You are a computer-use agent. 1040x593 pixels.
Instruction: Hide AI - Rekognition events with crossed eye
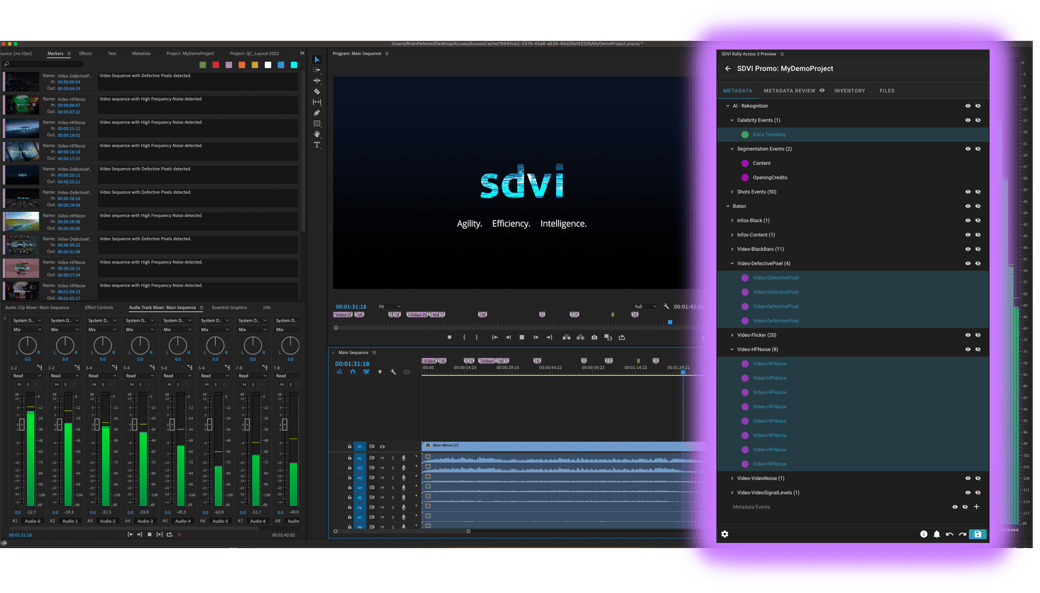978,106
